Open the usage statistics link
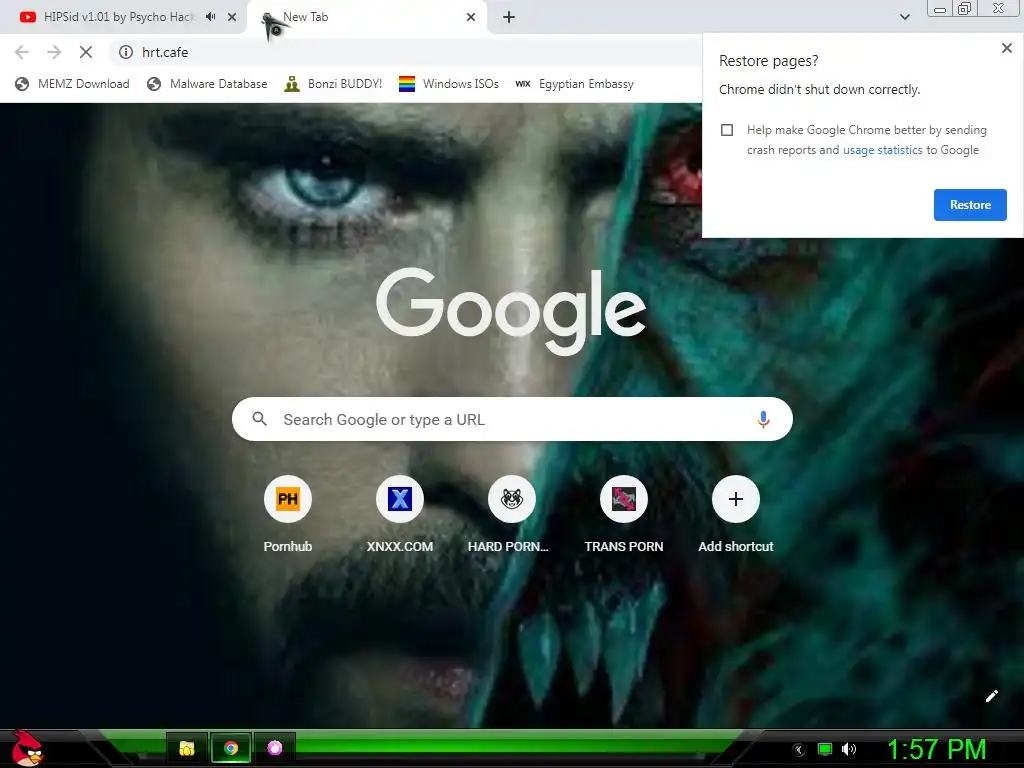Screen dimensions: 1024x768 click(x=882, y=150)
